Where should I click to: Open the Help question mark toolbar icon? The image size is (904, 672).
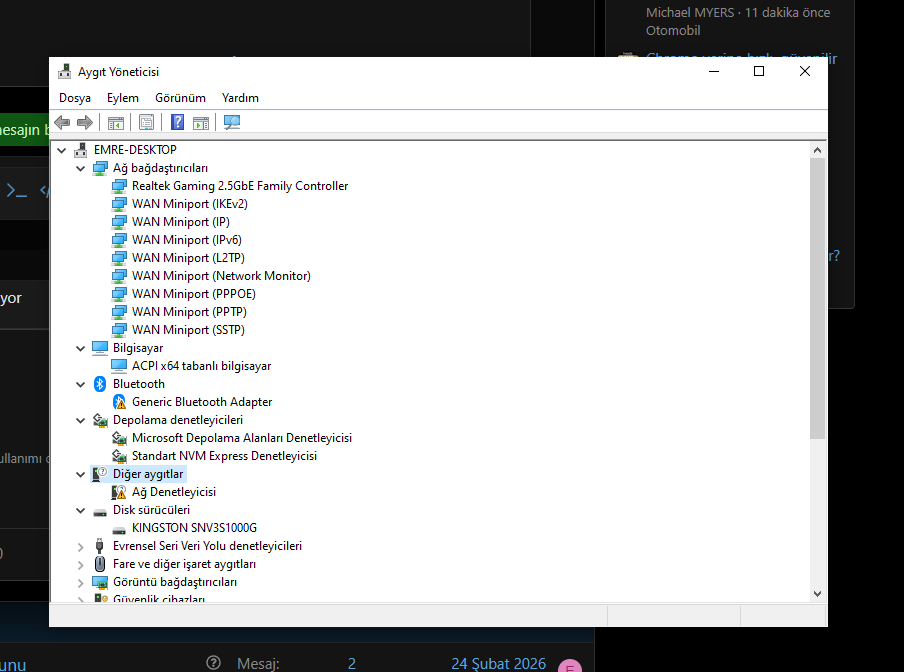pos(178,122)
